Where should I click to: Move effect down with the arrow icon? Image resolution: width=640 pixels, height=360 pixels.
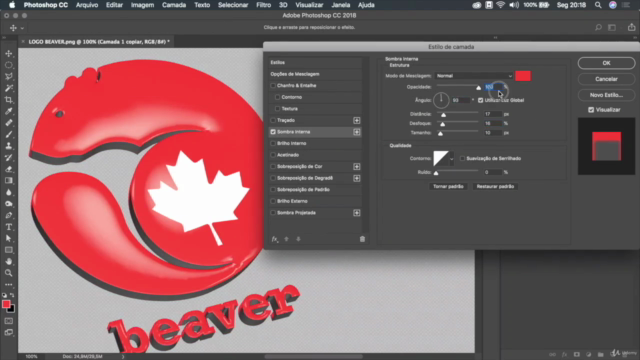[298, 239]
